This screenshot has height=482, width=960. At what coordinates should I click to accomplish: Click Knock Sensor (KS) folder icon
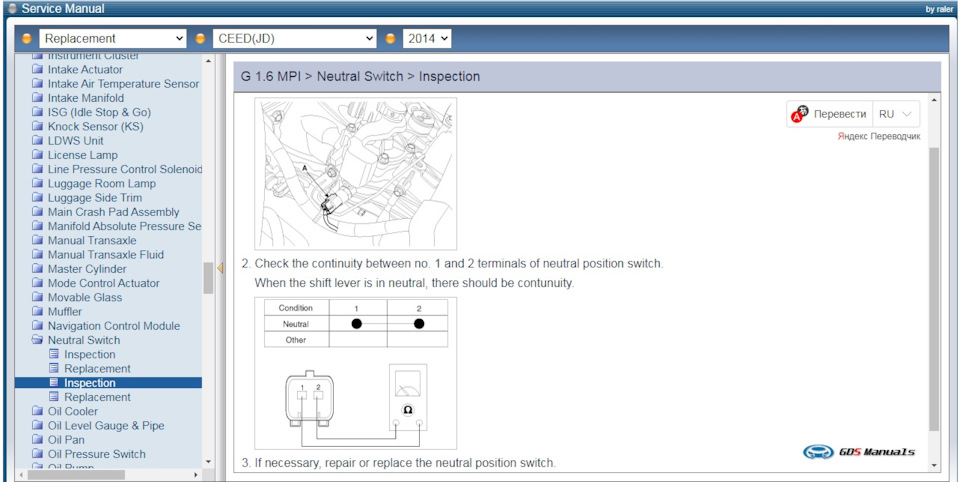click(x=38, y=127)
